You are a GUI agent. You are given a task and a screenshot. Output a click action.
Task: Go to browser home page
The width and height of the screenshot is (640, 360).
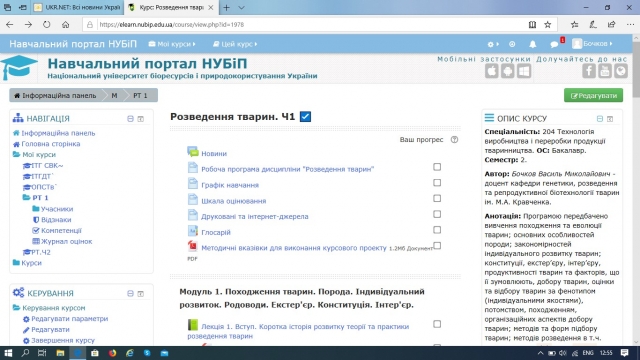[x=65, y=24]
